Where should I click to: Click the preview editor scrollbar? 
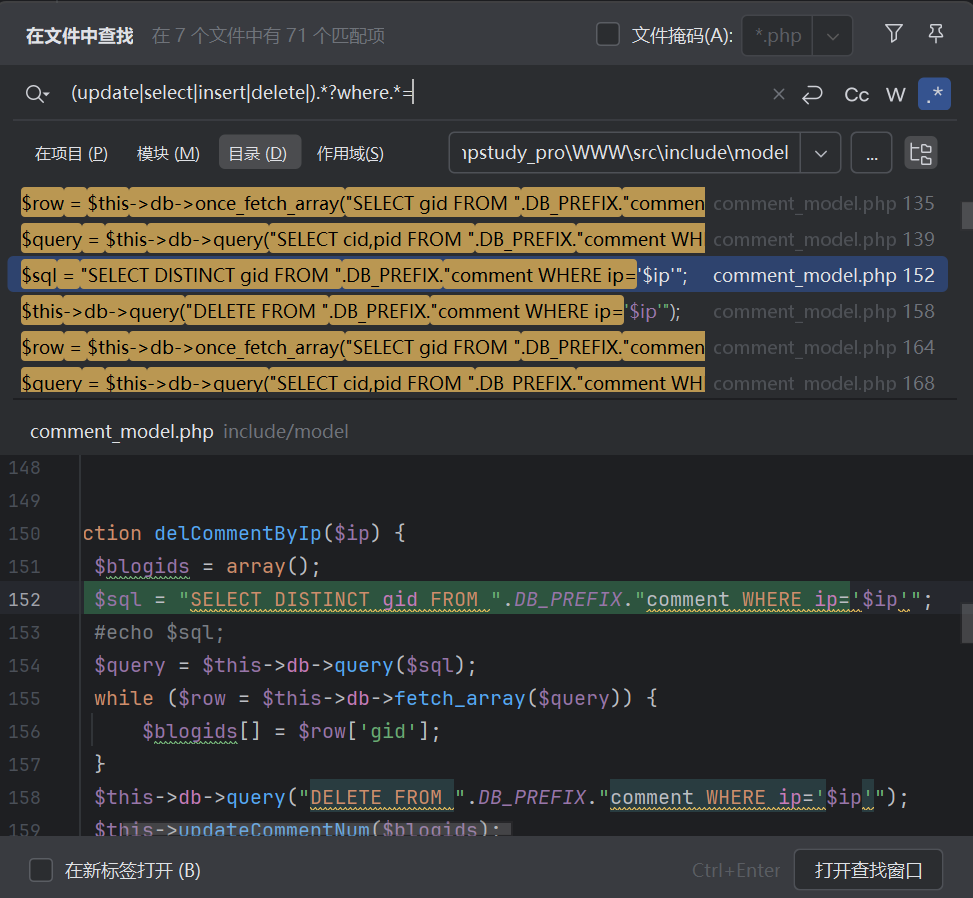(x=967, y=624)
